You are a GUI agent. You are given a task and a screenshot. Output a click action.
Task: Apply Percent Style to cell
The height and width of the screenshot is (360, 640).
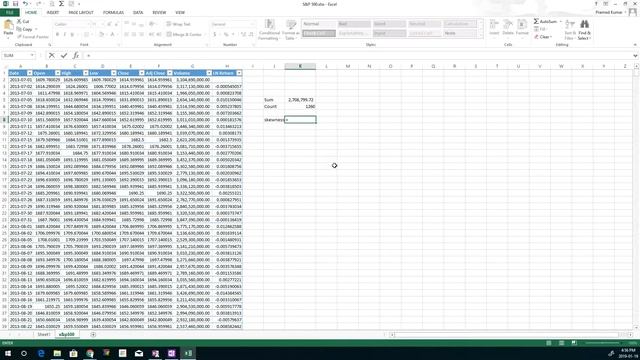pyautogui.click(x=226, y=34)
